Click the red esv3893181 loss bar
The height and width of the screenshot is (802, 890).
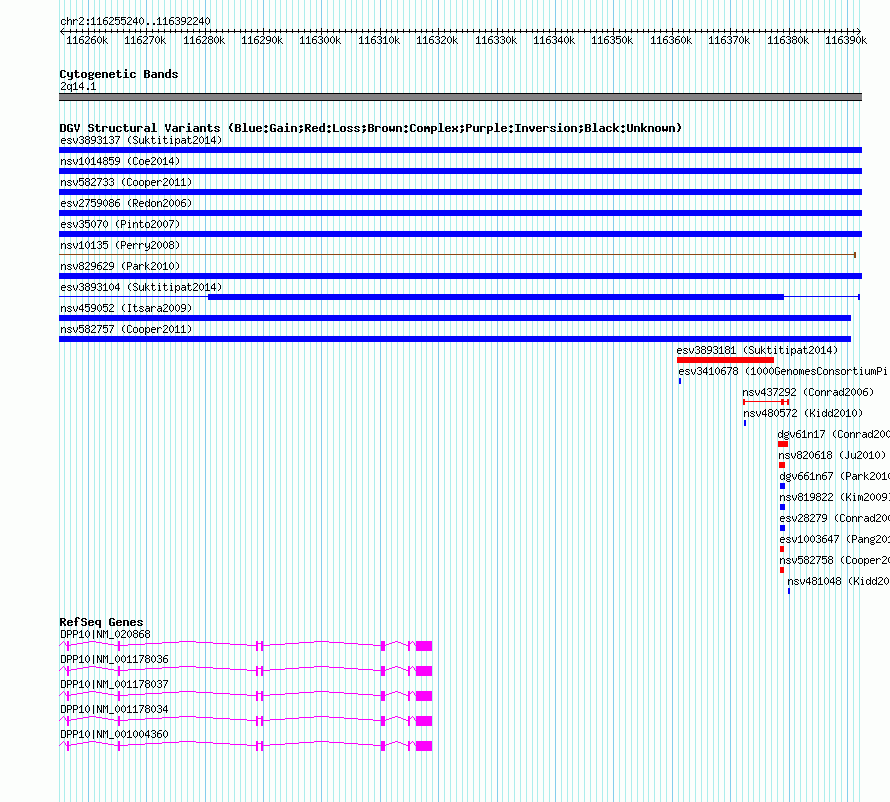click(x=725, y=360)
